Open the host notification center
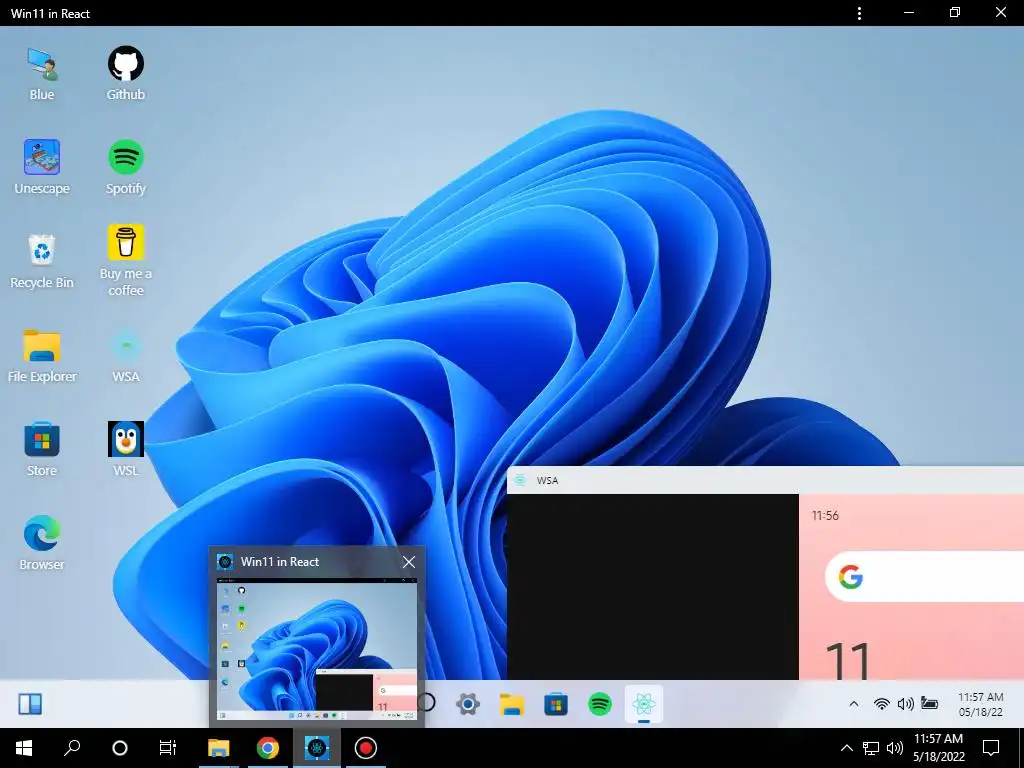 [991, 748]
